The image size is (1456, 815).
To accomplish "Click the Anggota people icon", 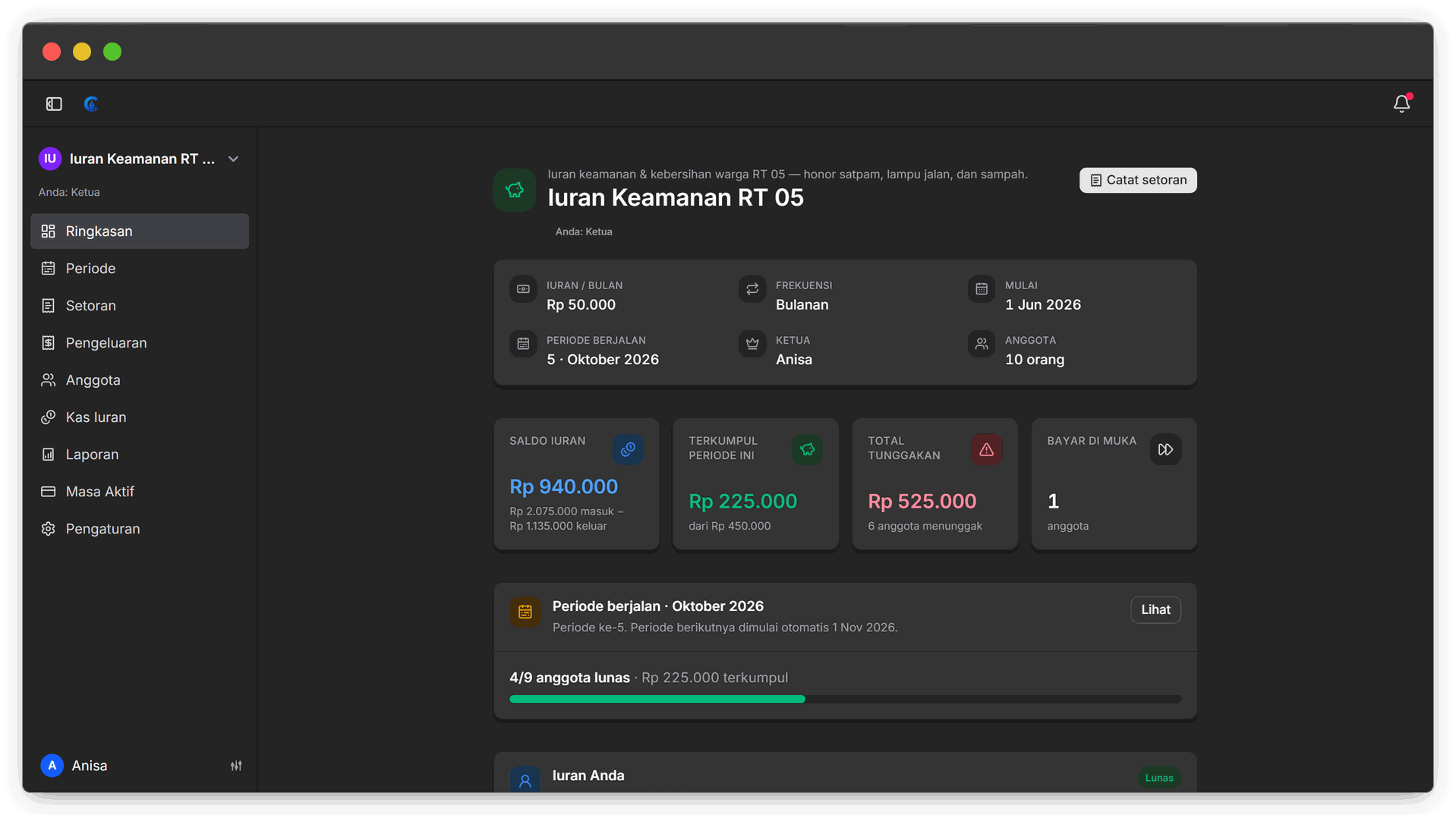I will (982, 344).
